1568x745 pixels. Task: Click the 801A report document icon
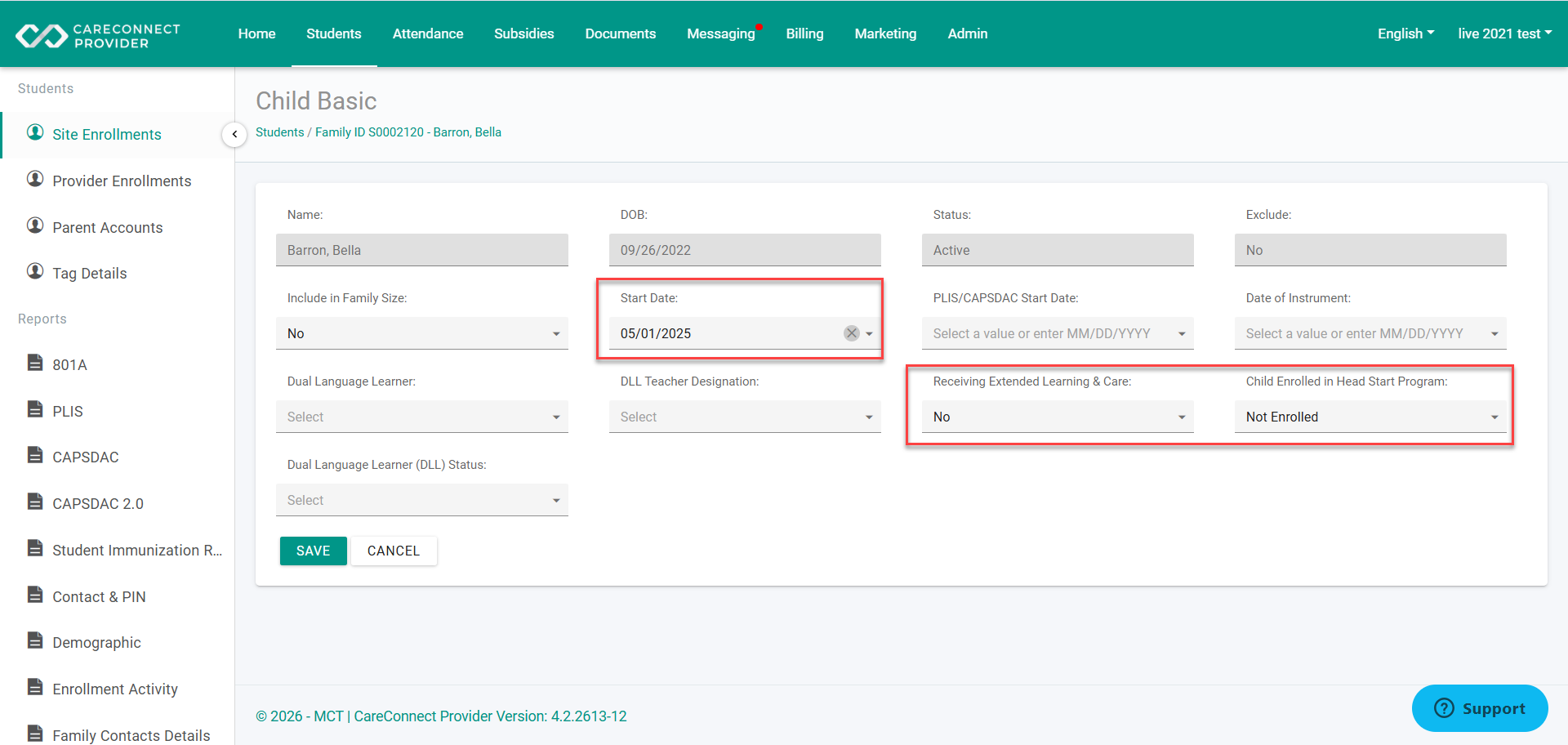point(35,363)
